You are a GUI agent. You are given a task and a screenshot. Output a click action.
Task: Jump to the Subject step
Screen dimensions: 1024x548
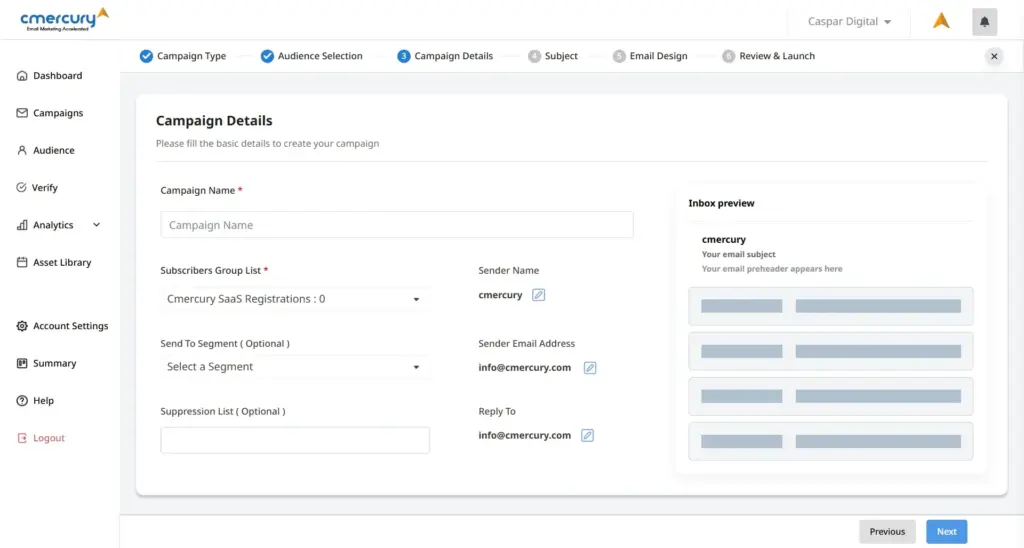[x=561, y=56]
